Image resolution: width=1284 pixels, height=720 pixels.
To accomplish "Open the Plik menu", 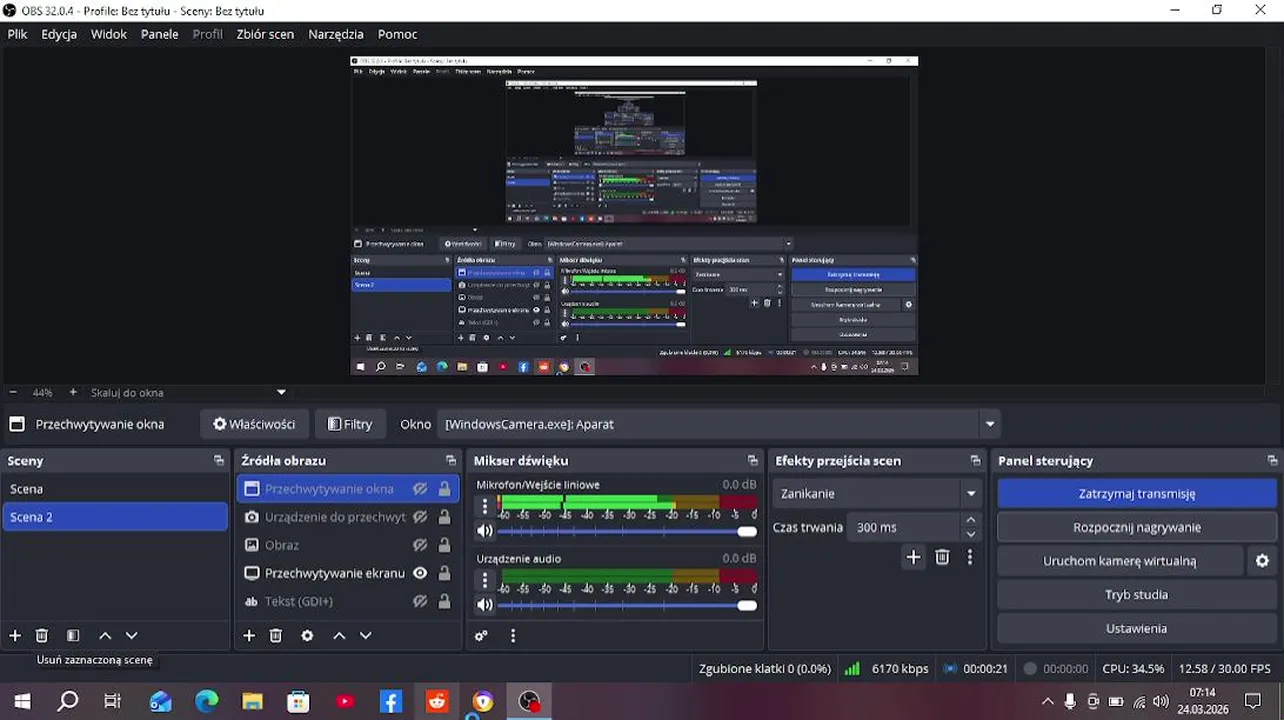I will coord(17,33).
